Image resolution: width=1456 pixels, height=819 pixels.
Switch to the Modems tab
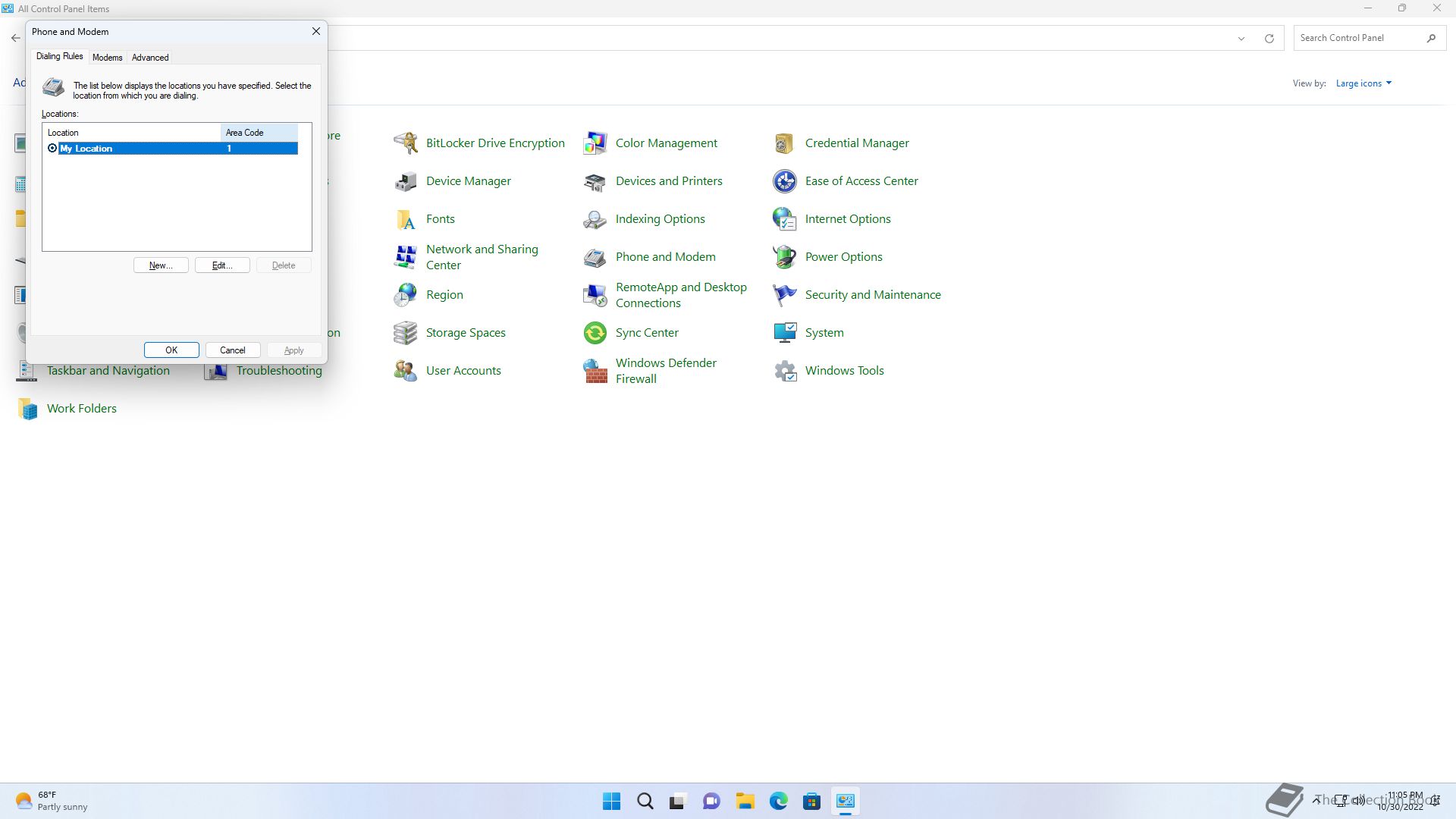pos(107,58)
